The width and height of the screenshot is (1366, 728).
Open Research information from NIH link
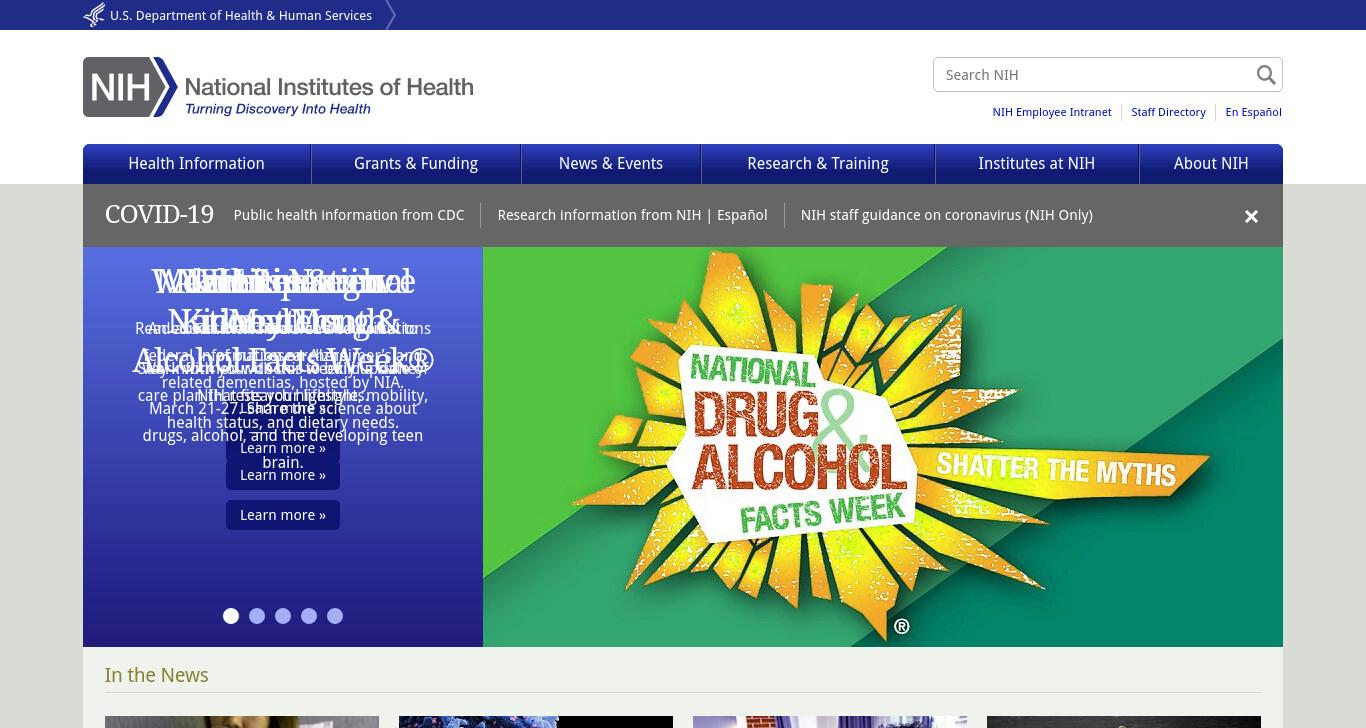point(599,215)
